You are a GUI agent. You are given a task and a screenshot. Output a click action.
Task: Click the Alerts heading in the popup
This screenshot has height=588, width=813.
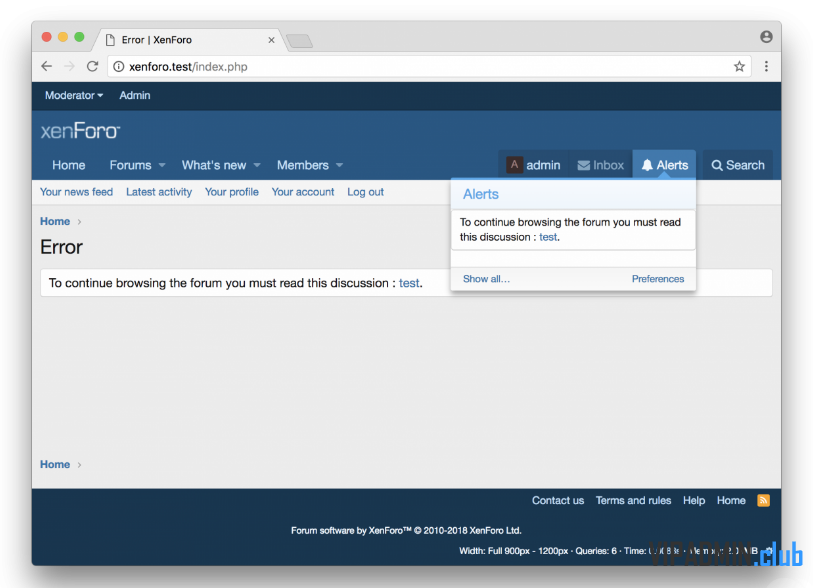[x=481, y=194]
